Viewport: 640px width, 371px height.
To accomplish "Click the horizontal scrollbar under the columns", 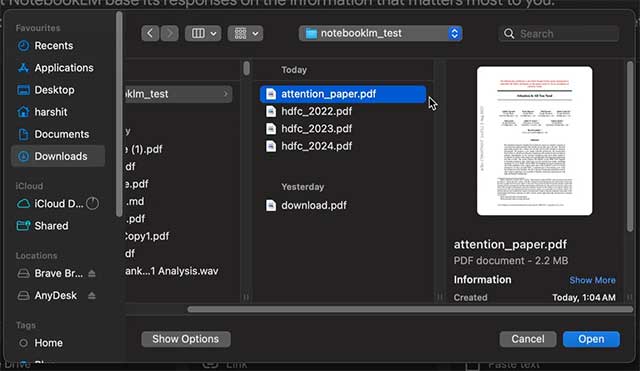I will tap(410, 309).
